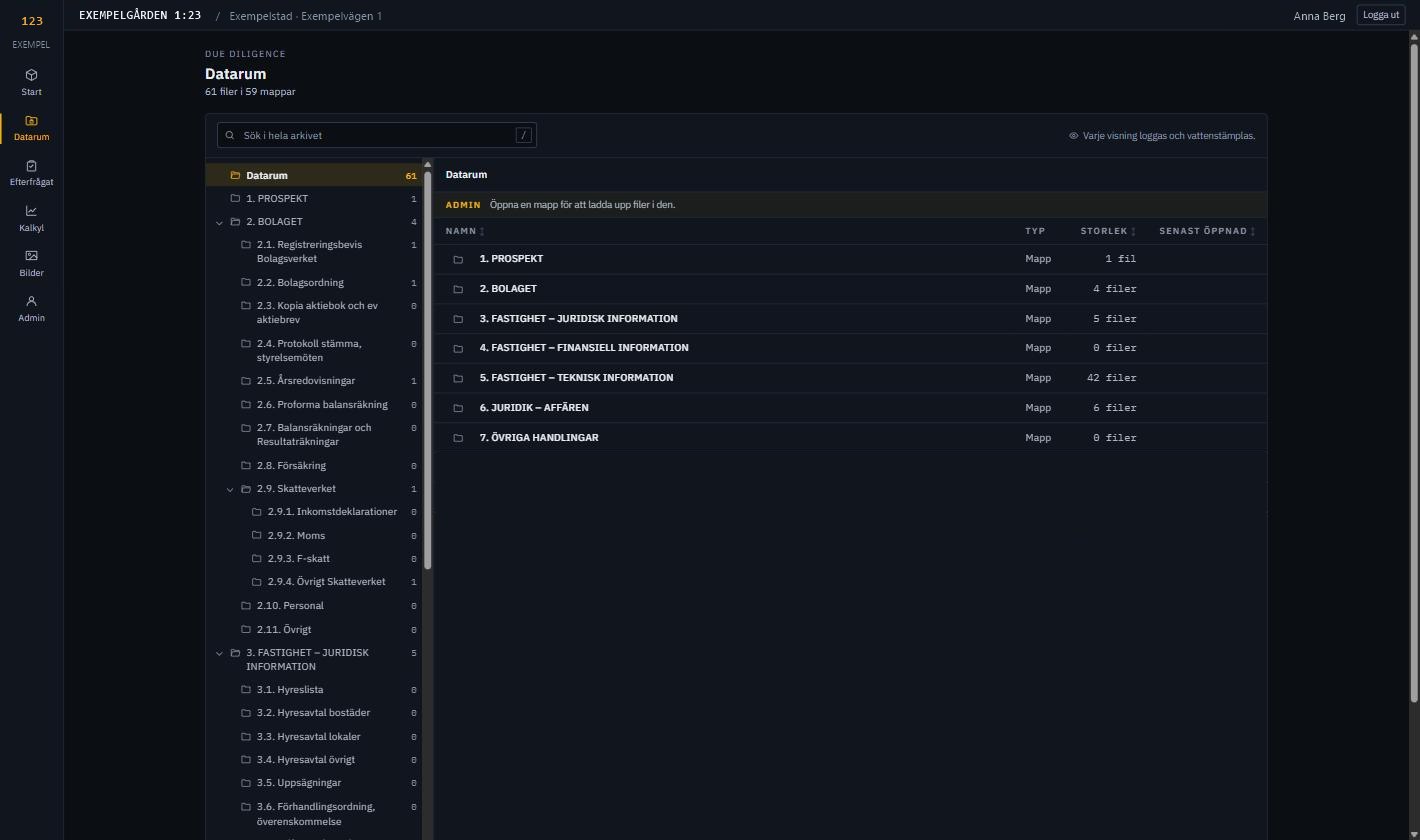
Task: Sort table by STORLEK column
Action: pos(1108,231)
